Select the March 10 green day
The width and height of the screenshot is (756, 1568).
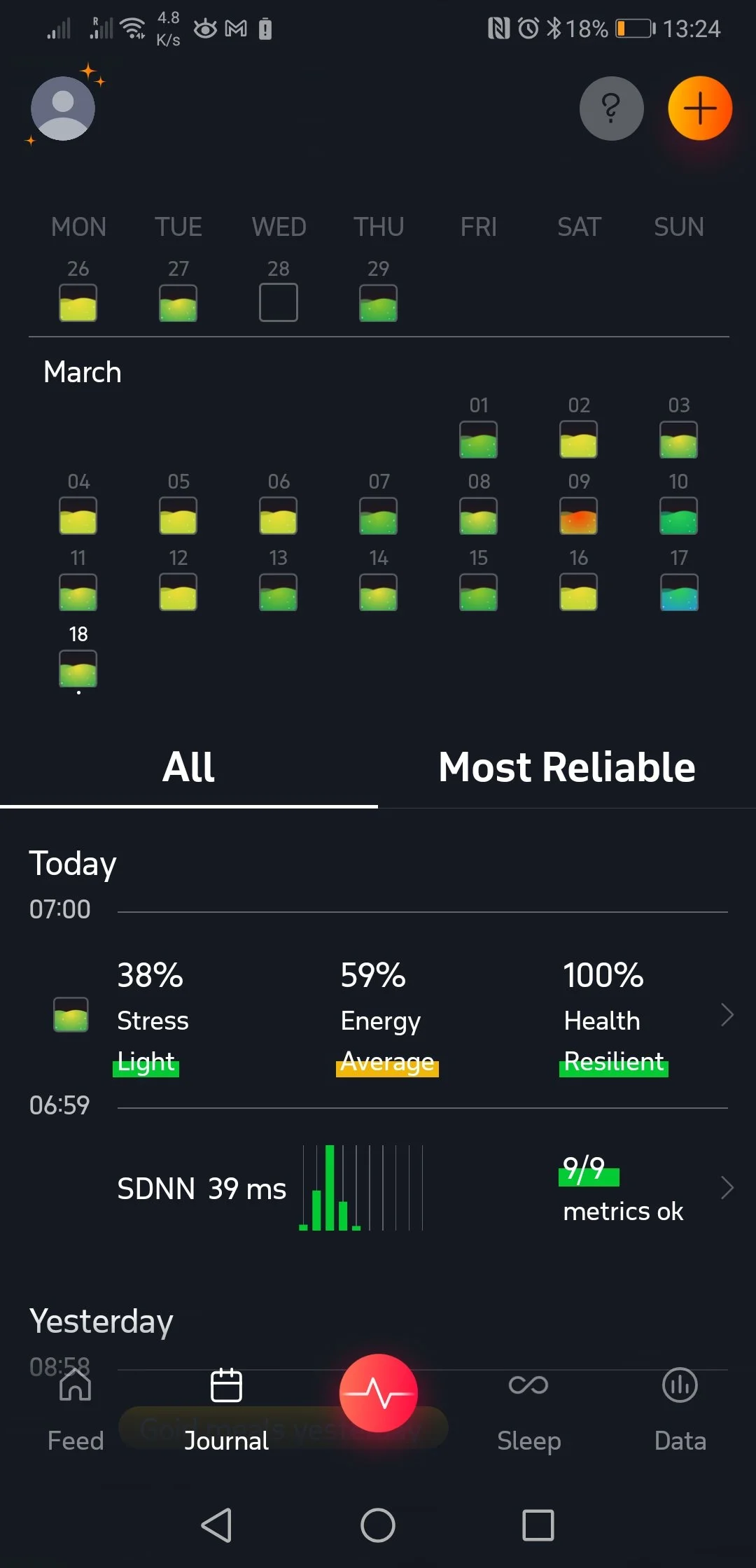coord(679,516)
